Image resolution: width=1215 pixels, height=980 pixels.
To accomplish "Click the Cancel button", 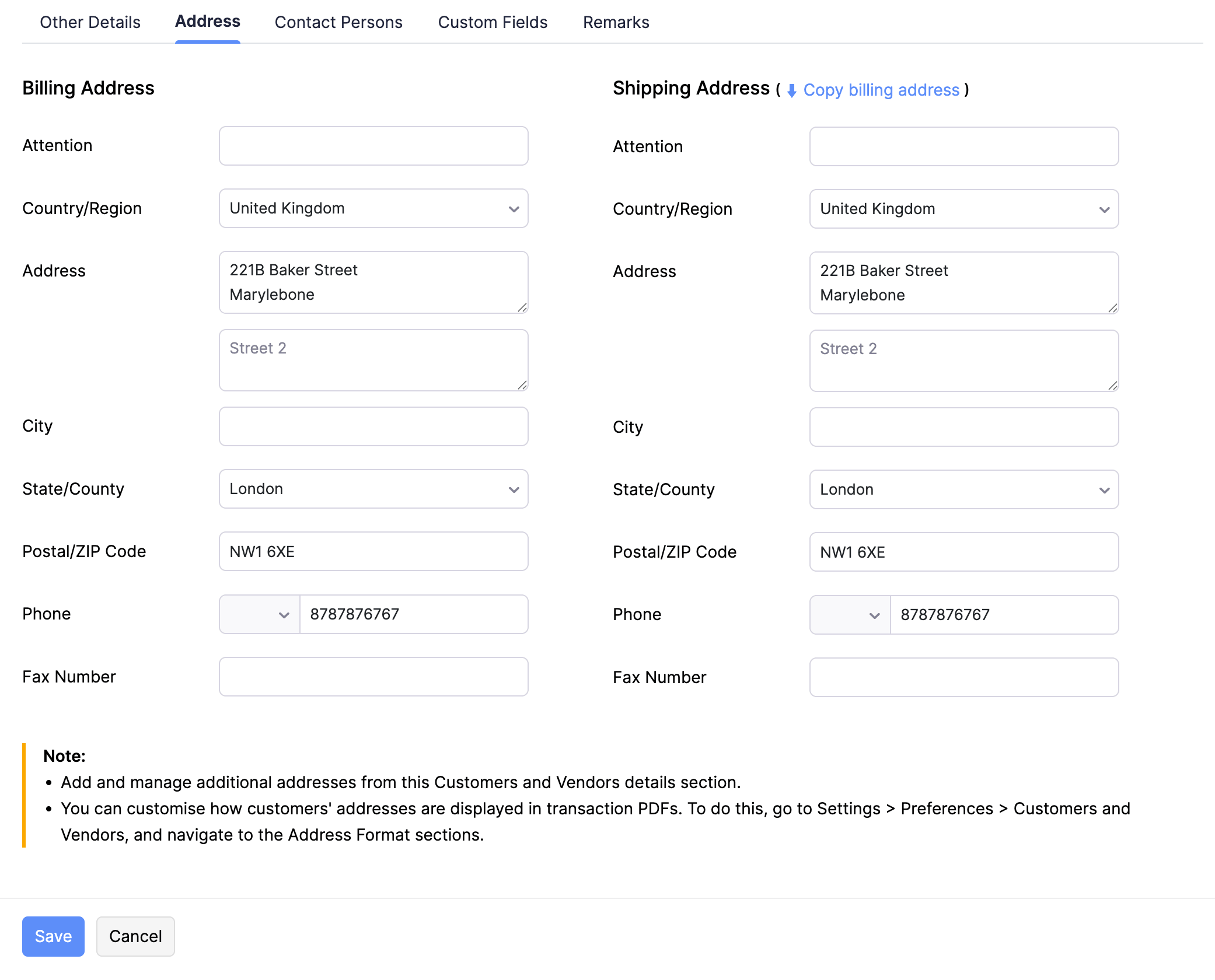I will pyautogui.click(x=135, y=936).
